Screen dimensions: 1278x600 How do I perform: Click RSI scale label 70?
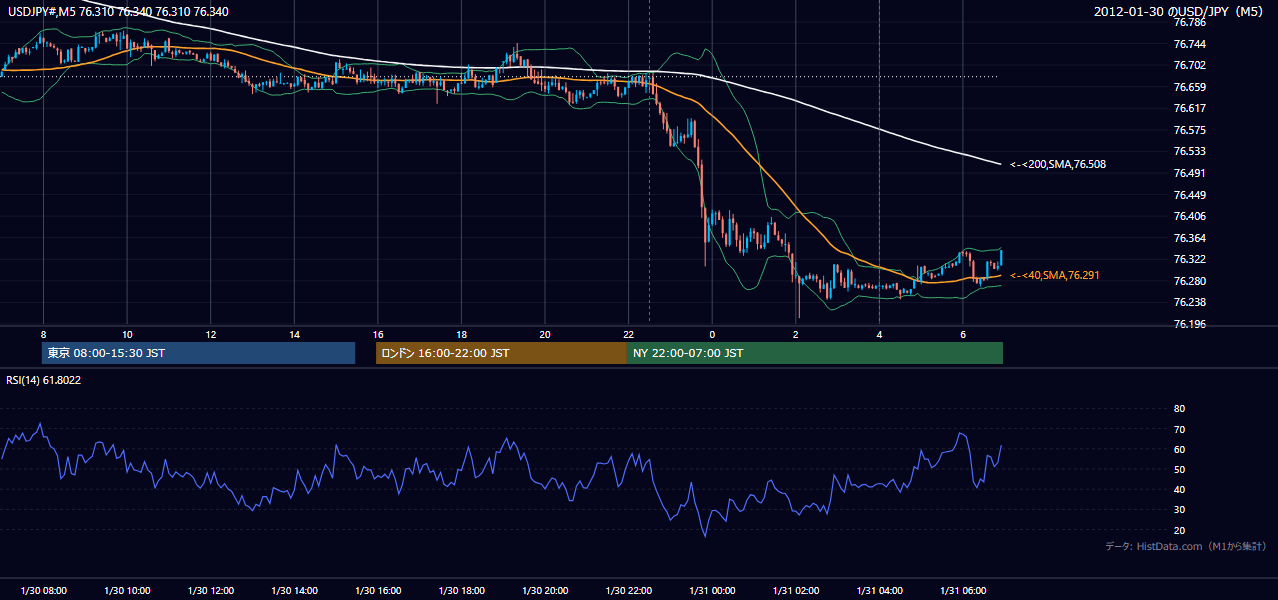coord(1179,429)
